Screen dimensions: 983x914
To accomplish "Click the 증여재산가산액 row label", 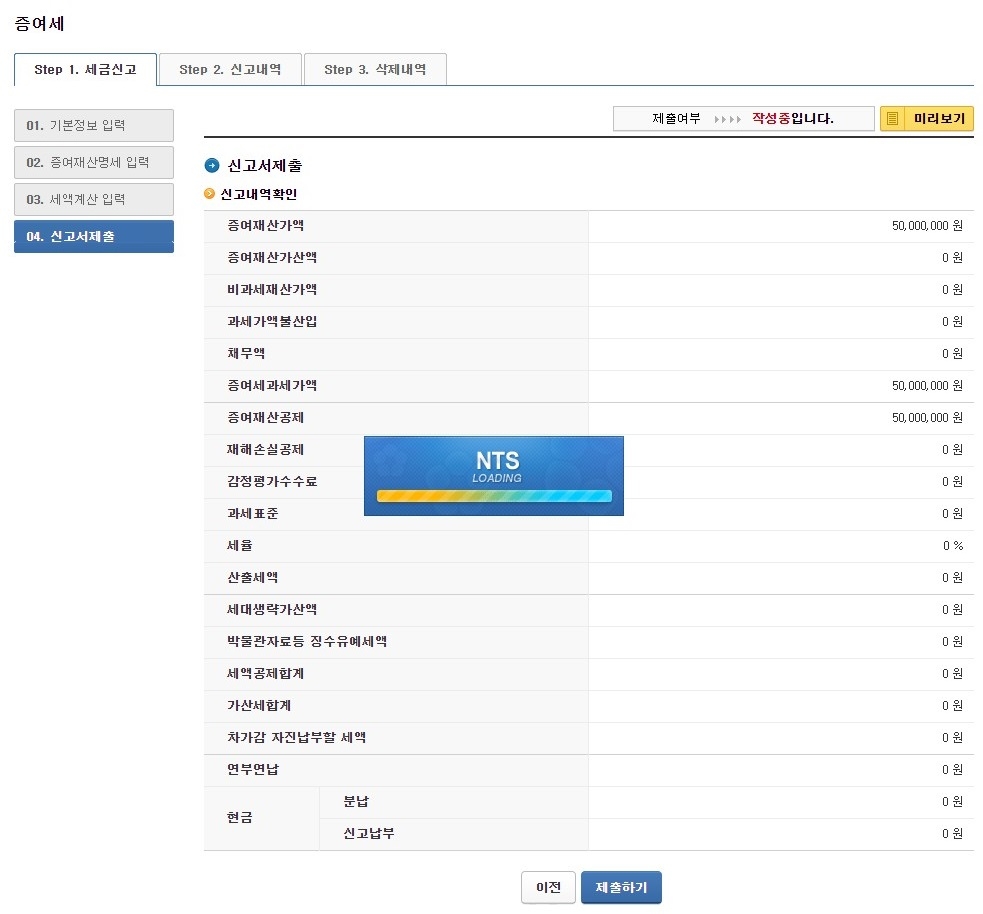I will click(271, 258).
